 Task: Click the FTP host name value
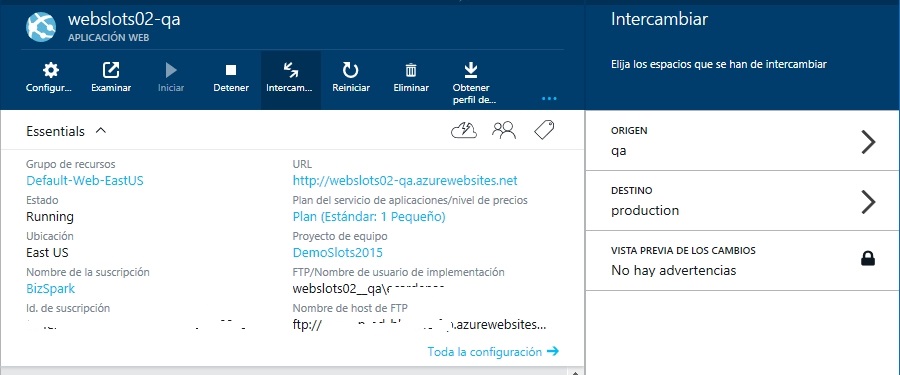point(420,325)
